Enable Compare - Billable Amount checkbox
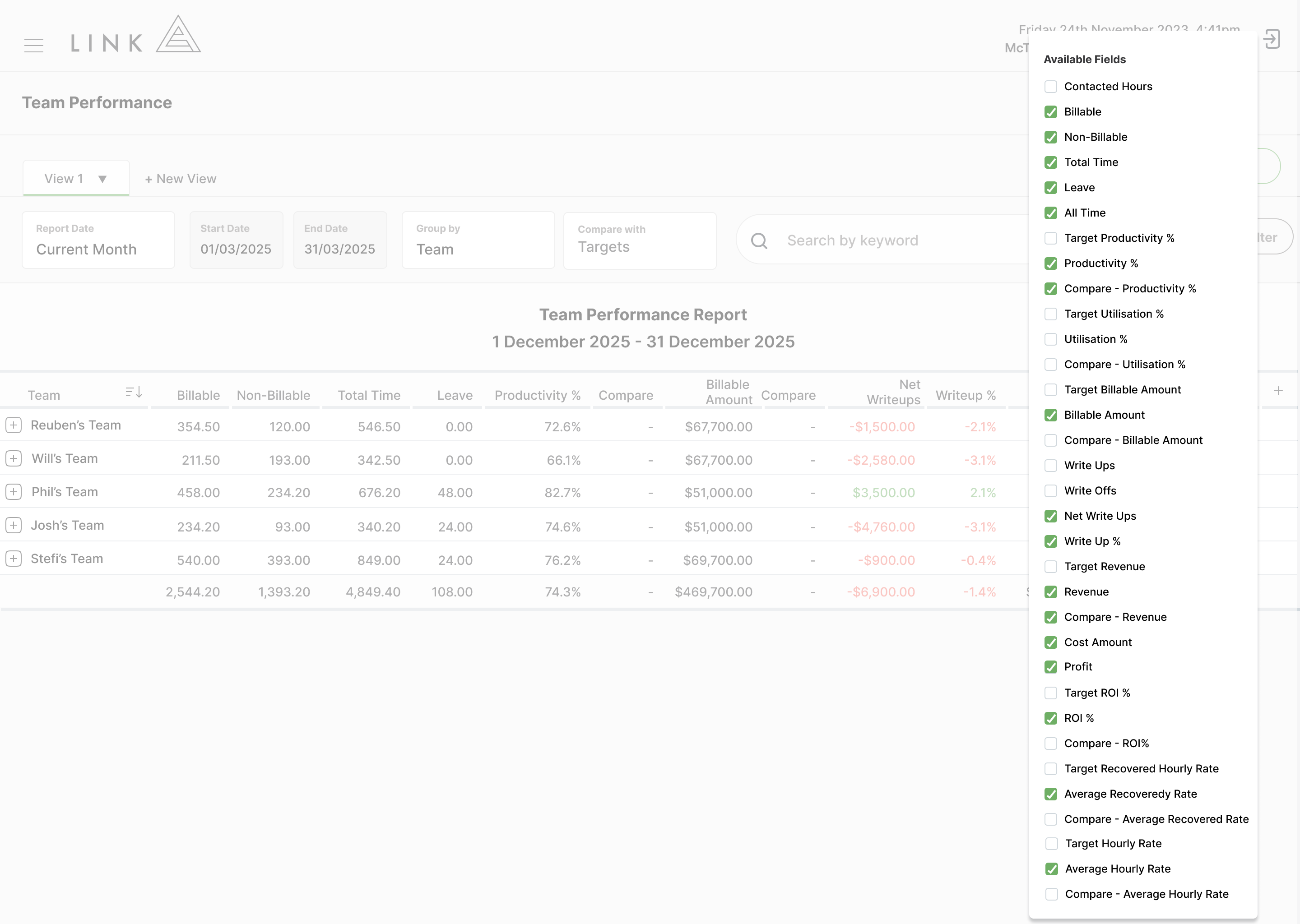The image size is (1300, 924). pyautogui.click(x=1051, y=440)
